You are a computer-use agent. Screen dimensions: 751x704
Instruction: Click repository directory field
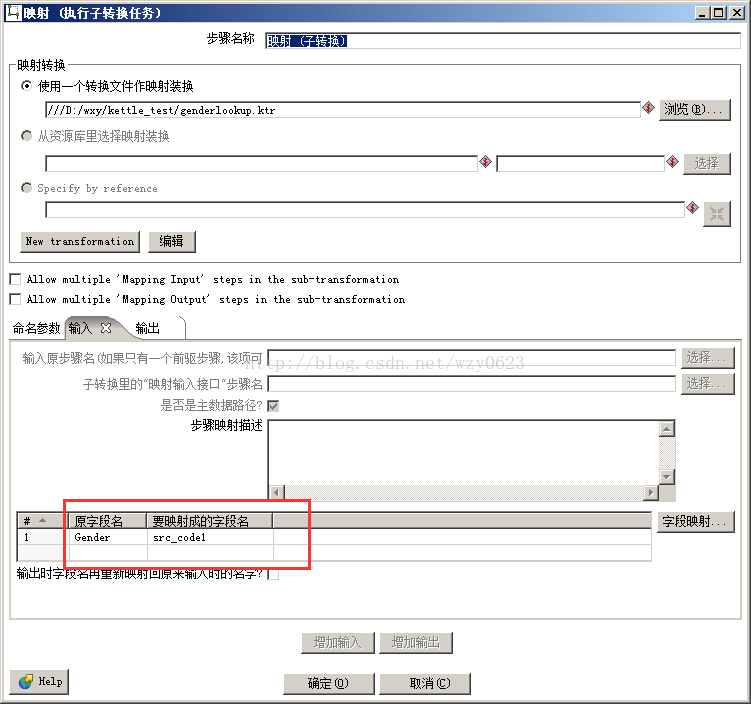[x=580, y=164]
